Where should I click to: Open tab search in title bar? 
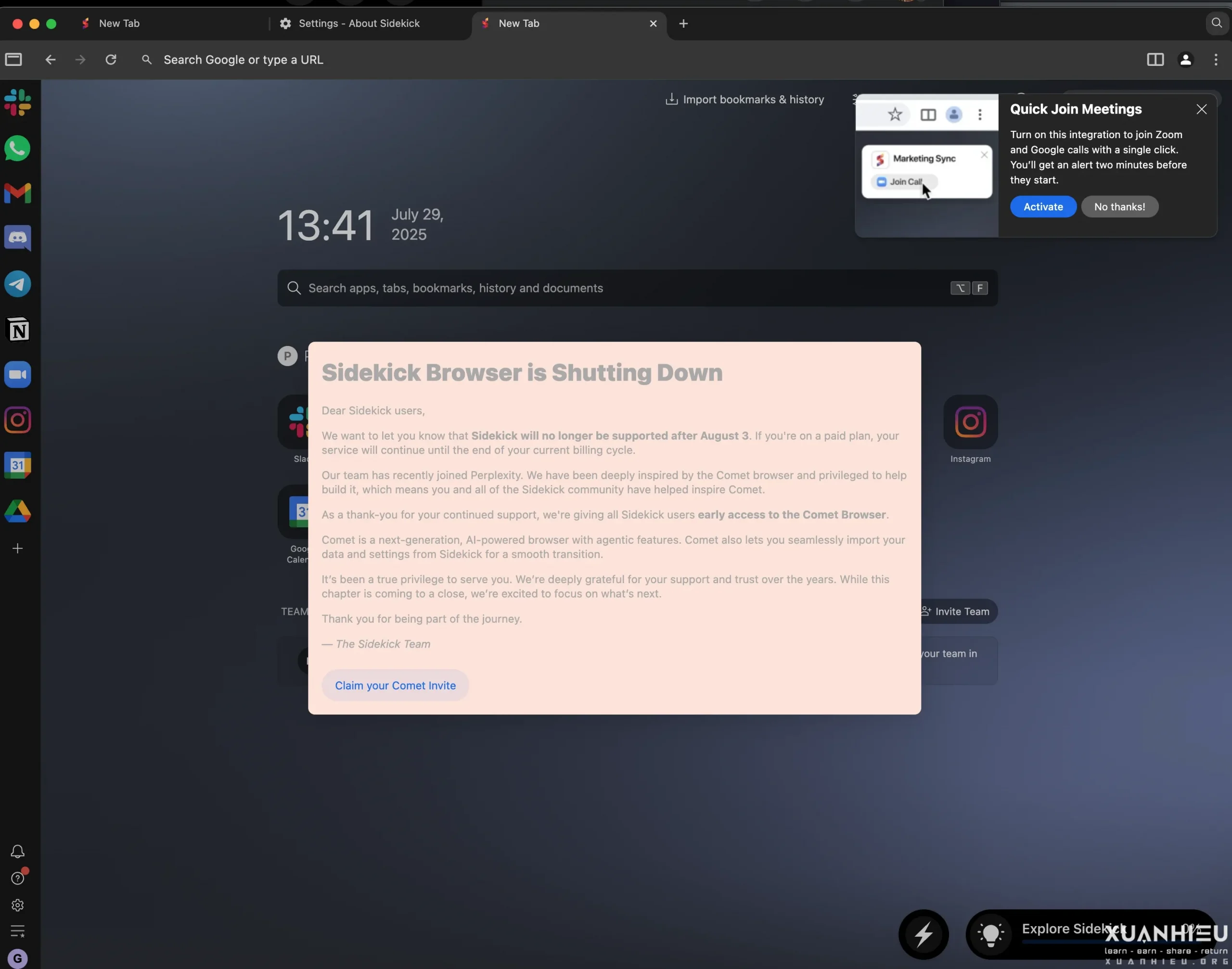1217,23
